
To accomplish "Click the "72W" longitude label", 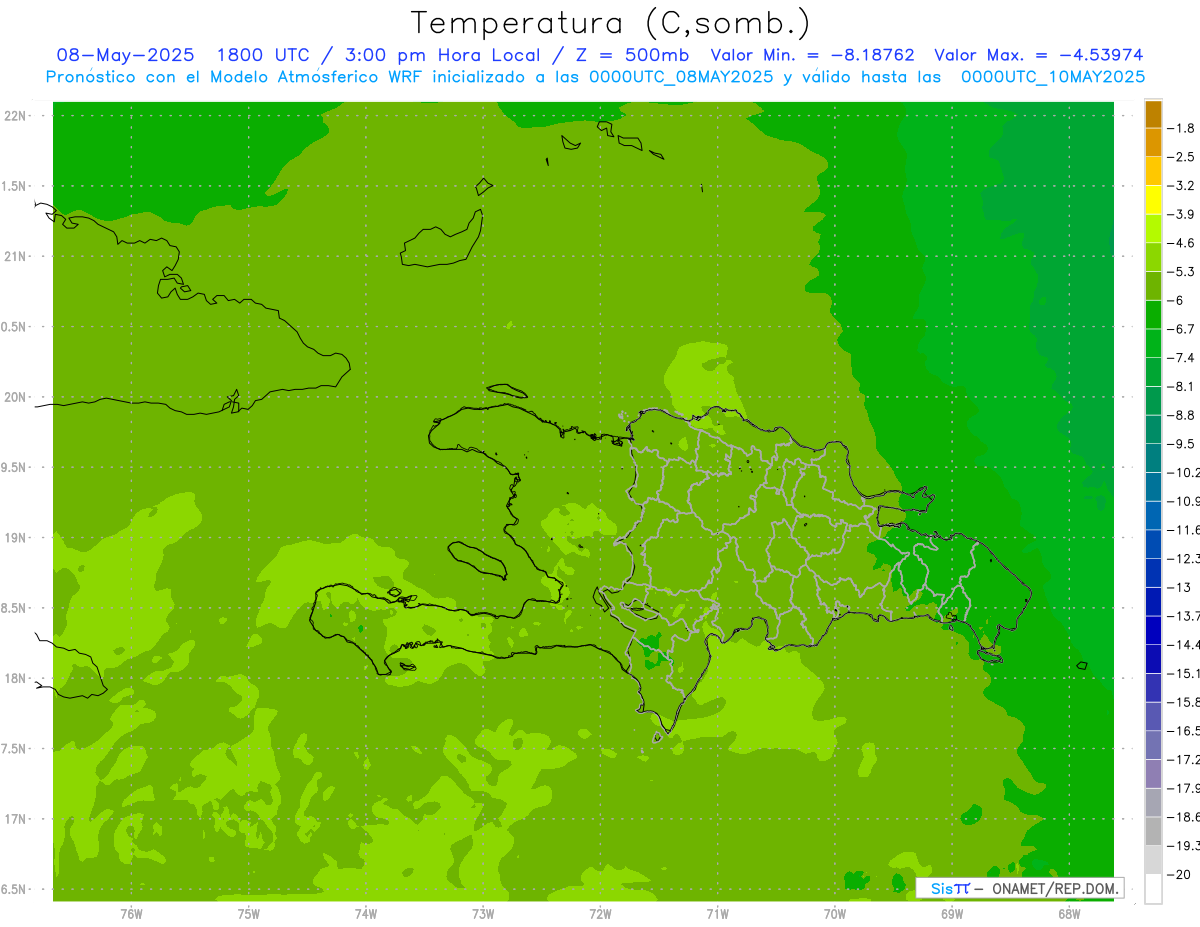I will click(x=600, y=914).
